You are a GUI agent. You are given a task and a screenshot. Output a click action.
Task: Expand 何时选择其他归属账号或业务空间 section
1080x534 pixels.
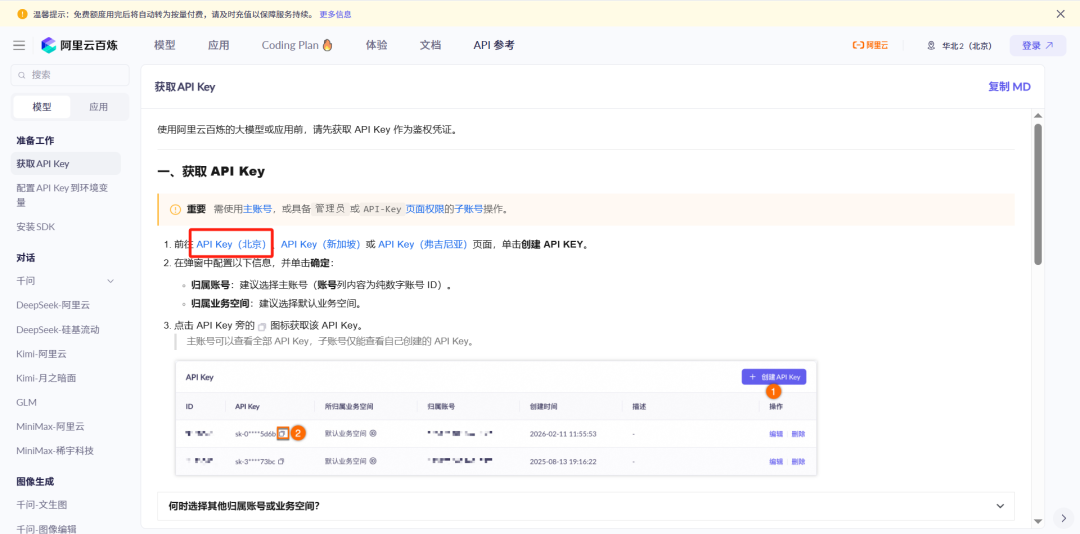pyautogui.click(x=585, y=506)
